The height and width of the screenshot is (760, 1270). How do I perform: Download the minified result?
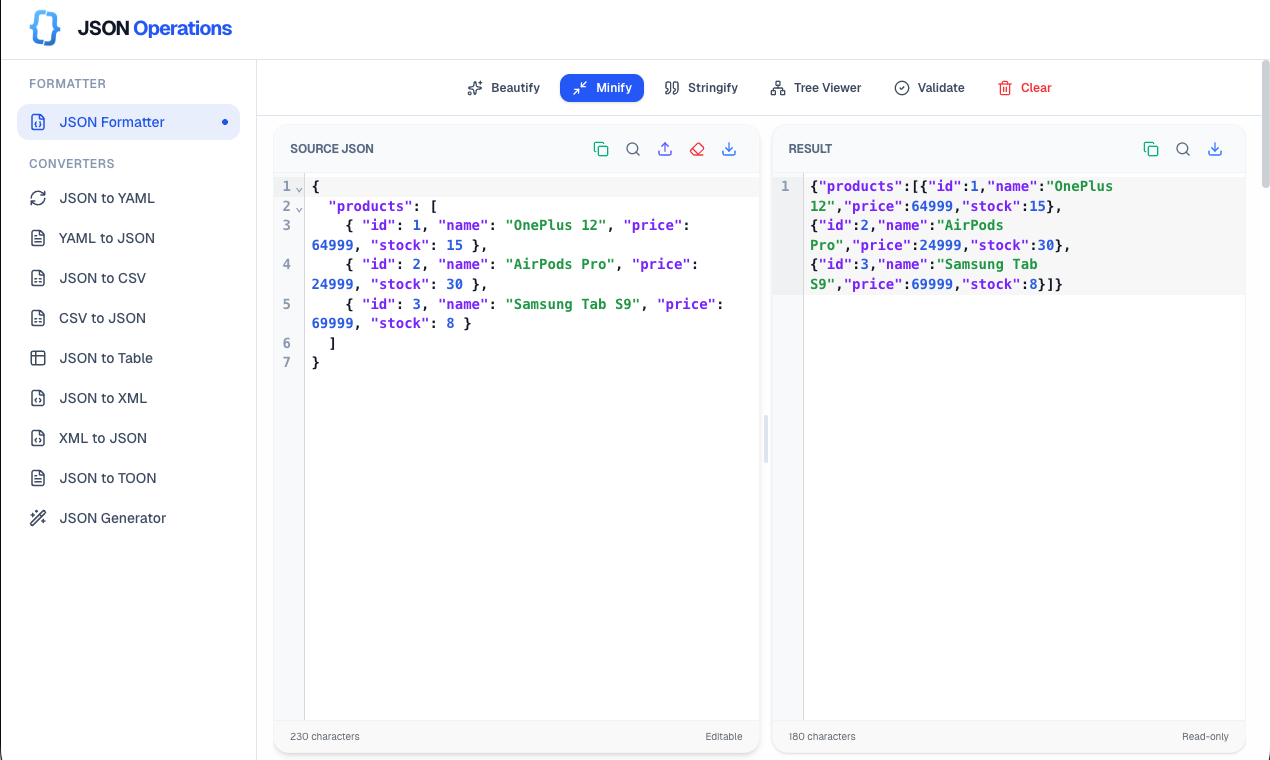(x=1215, y=148)
